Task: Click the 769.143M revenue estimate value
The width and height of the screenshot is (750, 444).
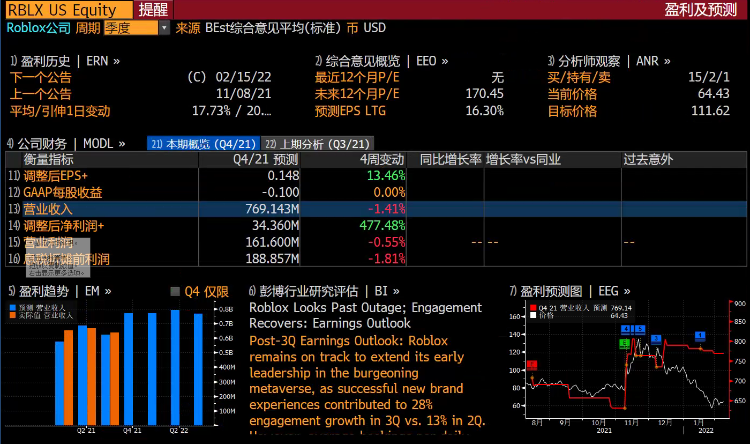Action: (272, 209)
